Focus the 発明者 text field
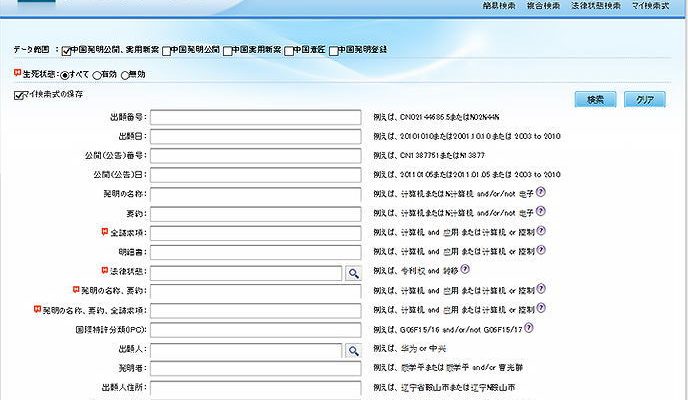This screenshot has width=688, height=400. (x=255, y=369)
